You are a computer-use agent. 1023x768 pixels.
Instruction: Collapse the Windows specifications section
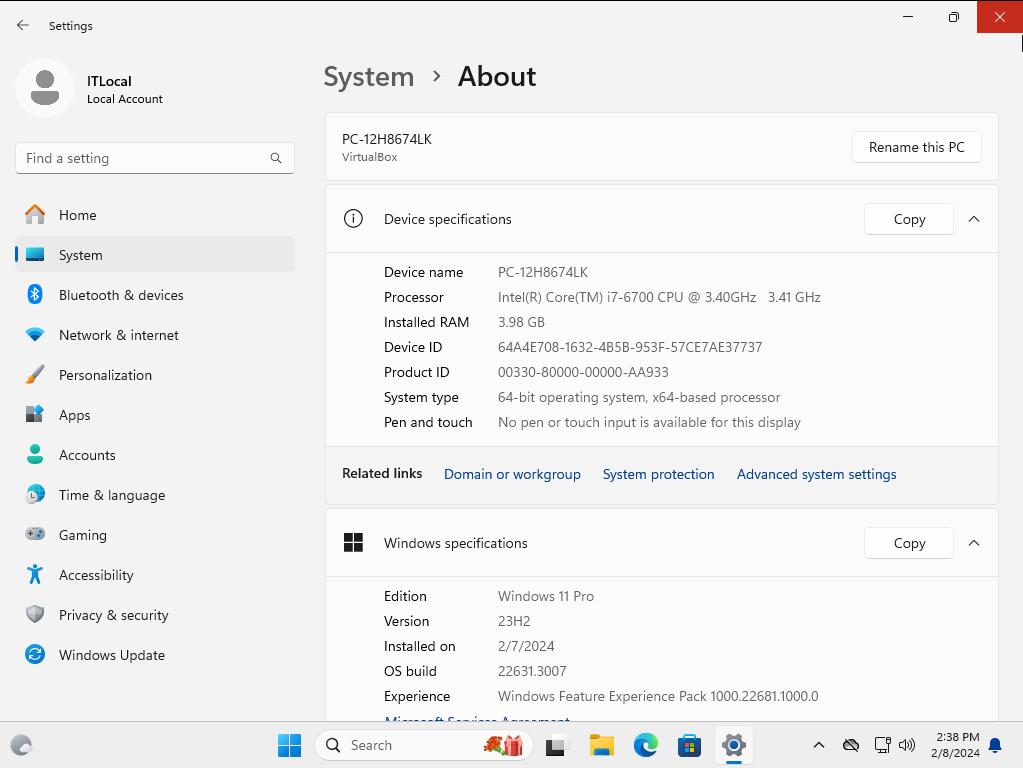click(974, 543)
